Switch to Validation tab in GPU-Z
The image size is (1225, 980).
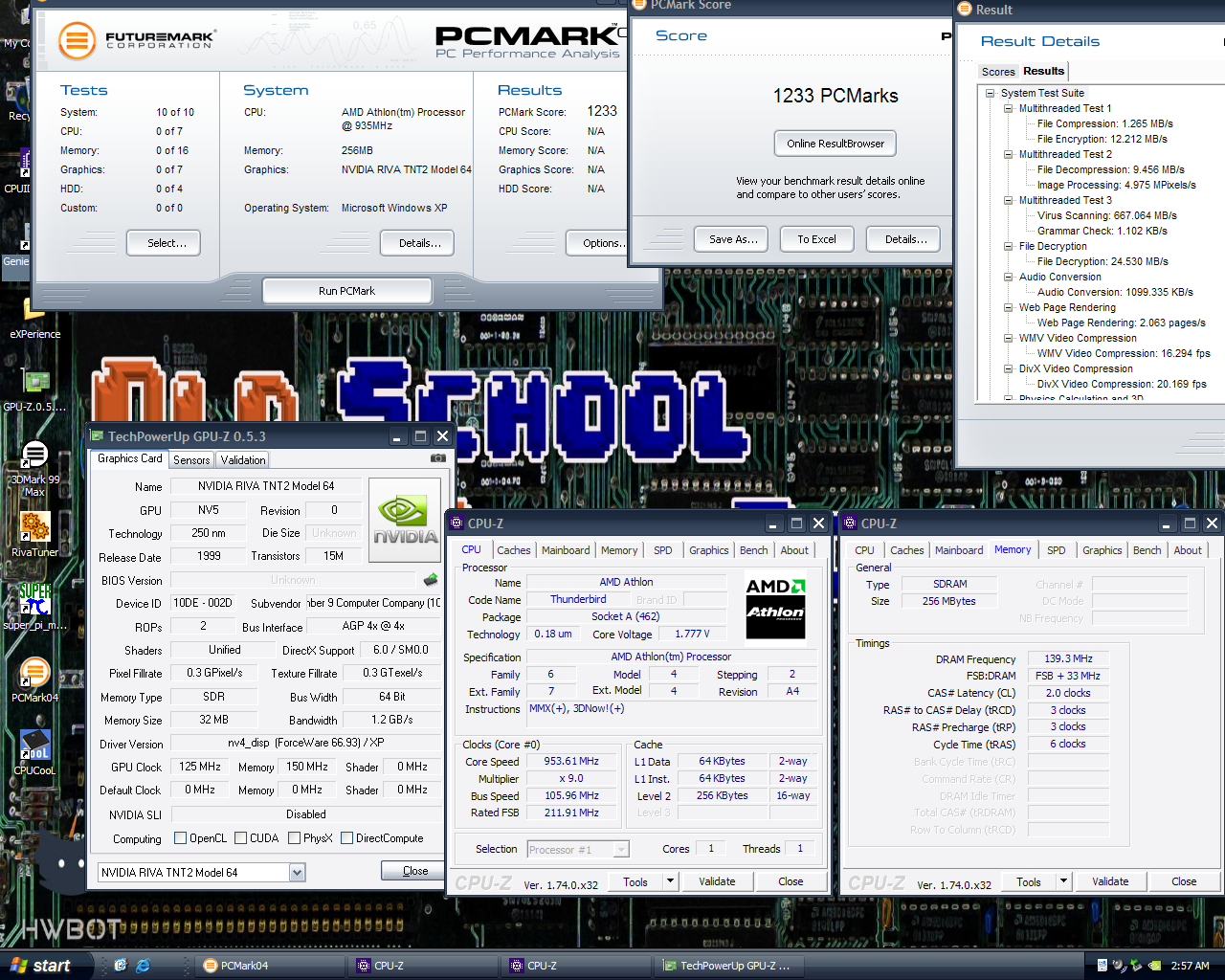243,460
